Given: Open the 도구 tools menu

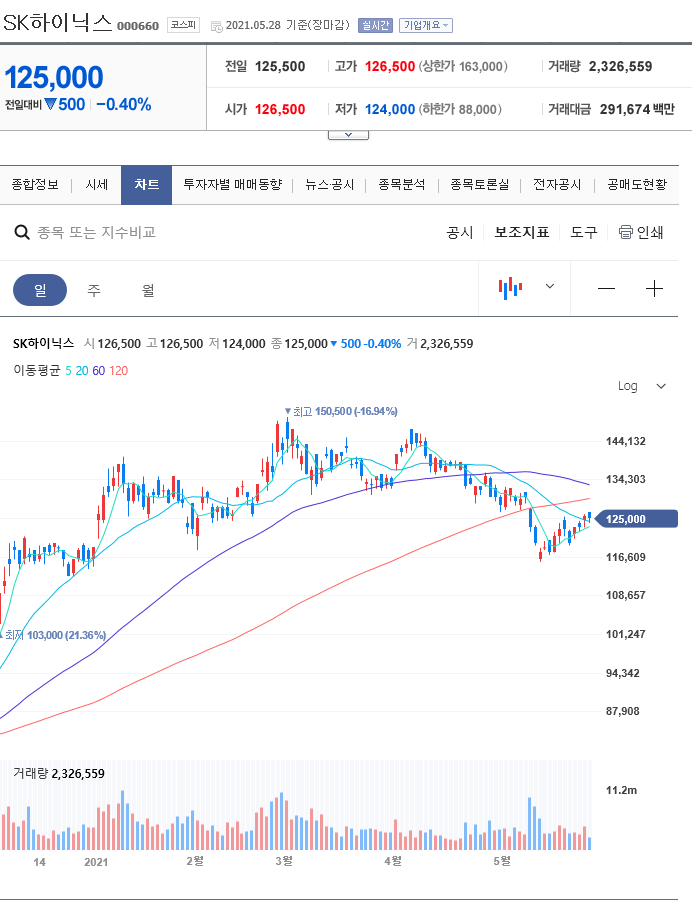Looking at the screenshot, I should tap(583, 232).
